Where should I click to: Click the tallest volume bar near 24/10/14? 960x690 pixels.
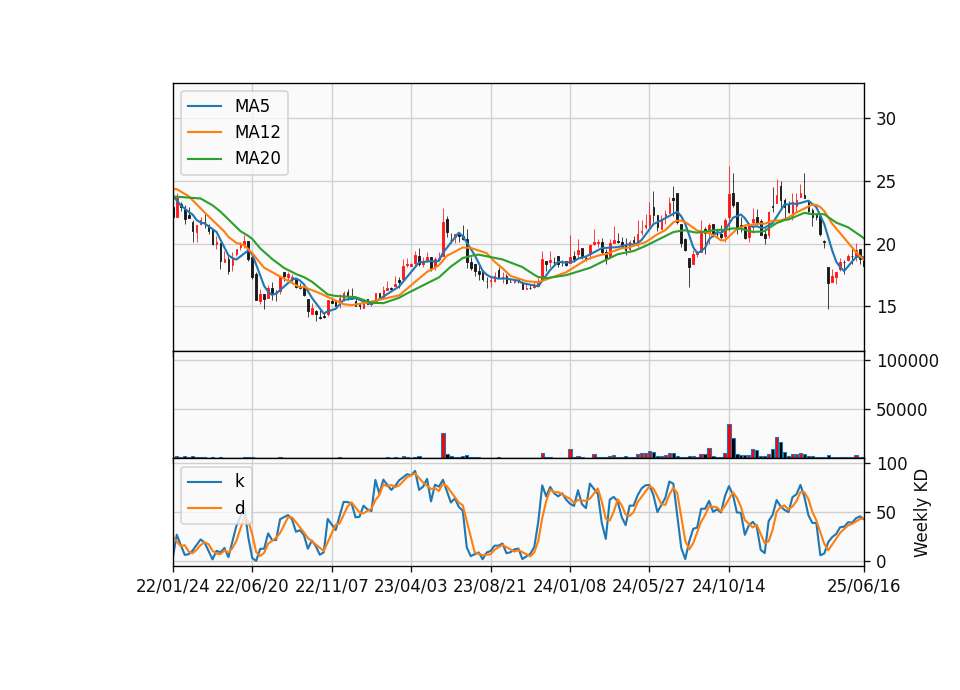729,441
